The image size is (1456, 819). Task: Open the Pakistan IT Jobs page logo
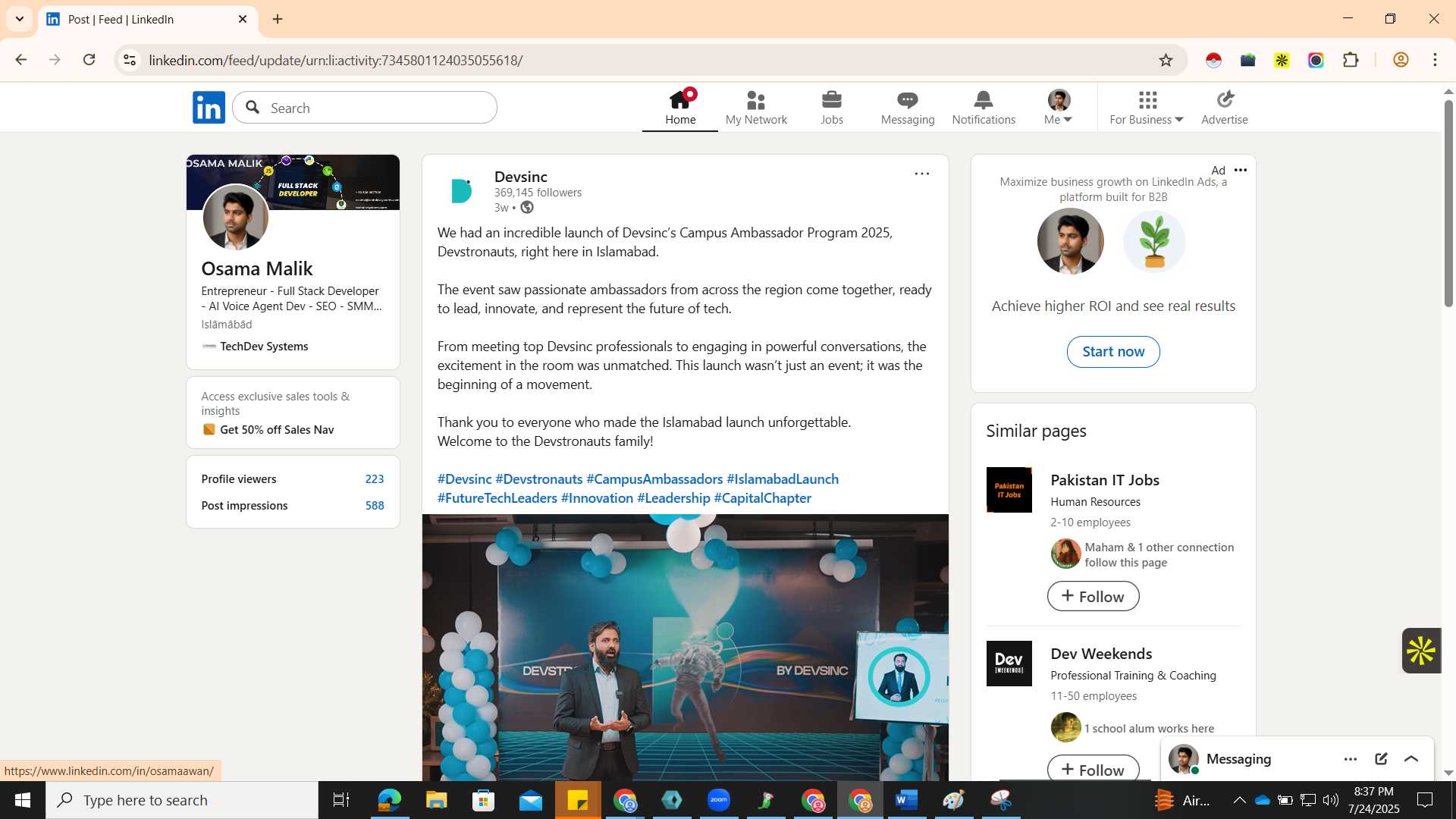1009,490
